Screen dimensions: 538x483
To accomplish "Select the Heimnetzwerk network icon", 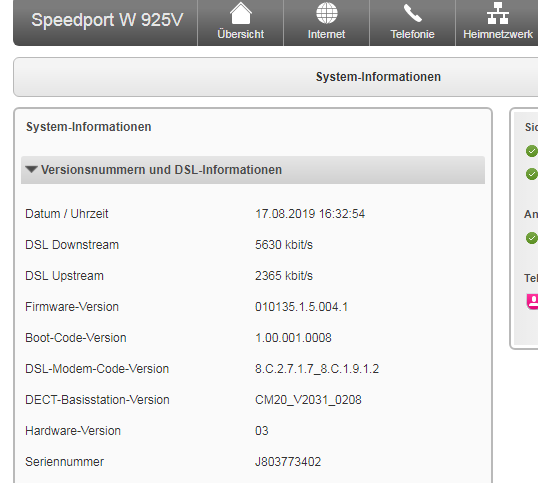I will pos(498,13).
